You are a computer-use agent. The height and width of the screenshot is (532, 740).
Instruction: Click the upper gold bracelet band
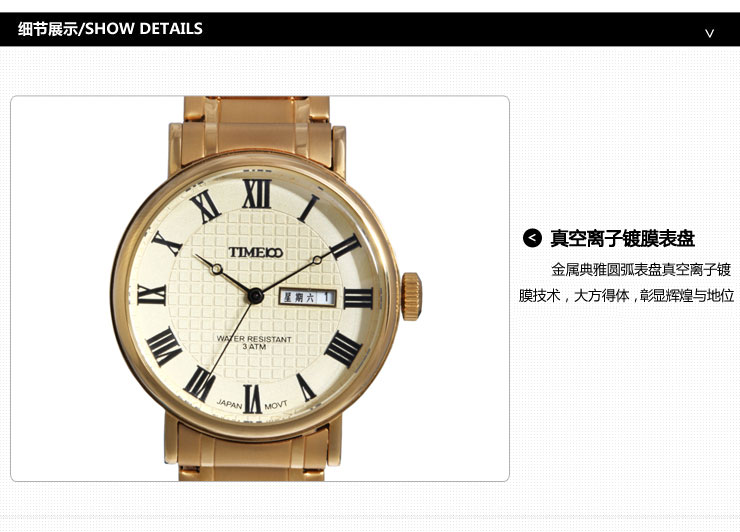click(257, 126)
